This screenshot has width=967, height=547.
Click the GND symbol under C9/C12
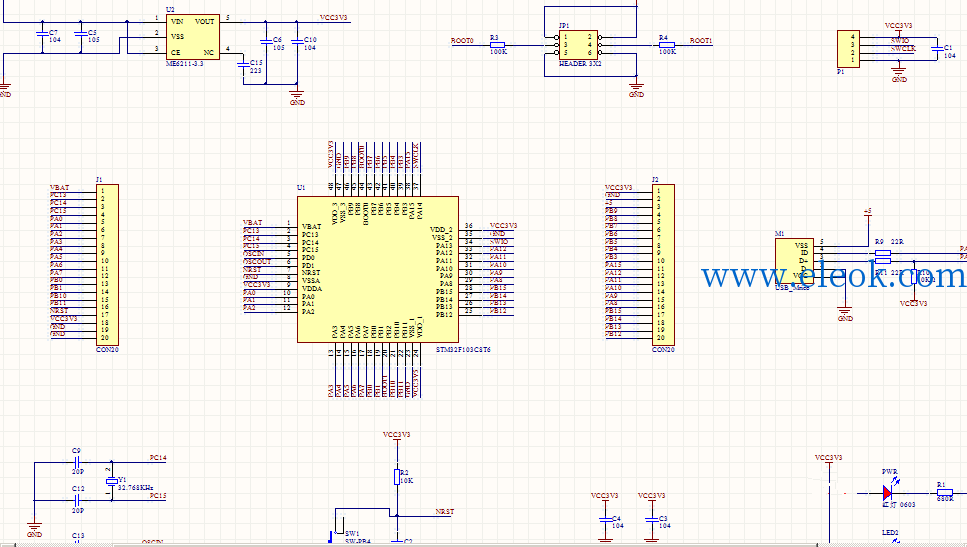[x=35, y=529]
